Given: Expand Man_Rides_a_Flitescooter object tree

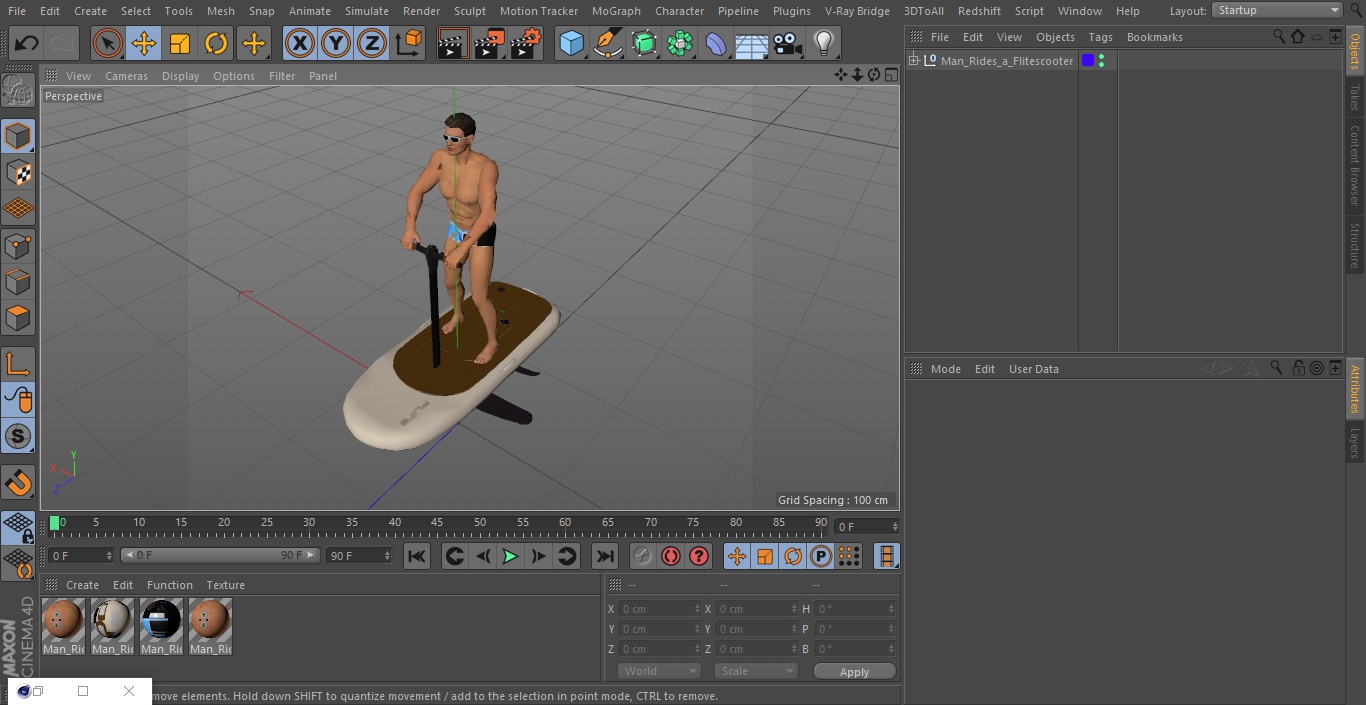Looking at the screenshot, I should pyautogui.click(x=913, y=61).
